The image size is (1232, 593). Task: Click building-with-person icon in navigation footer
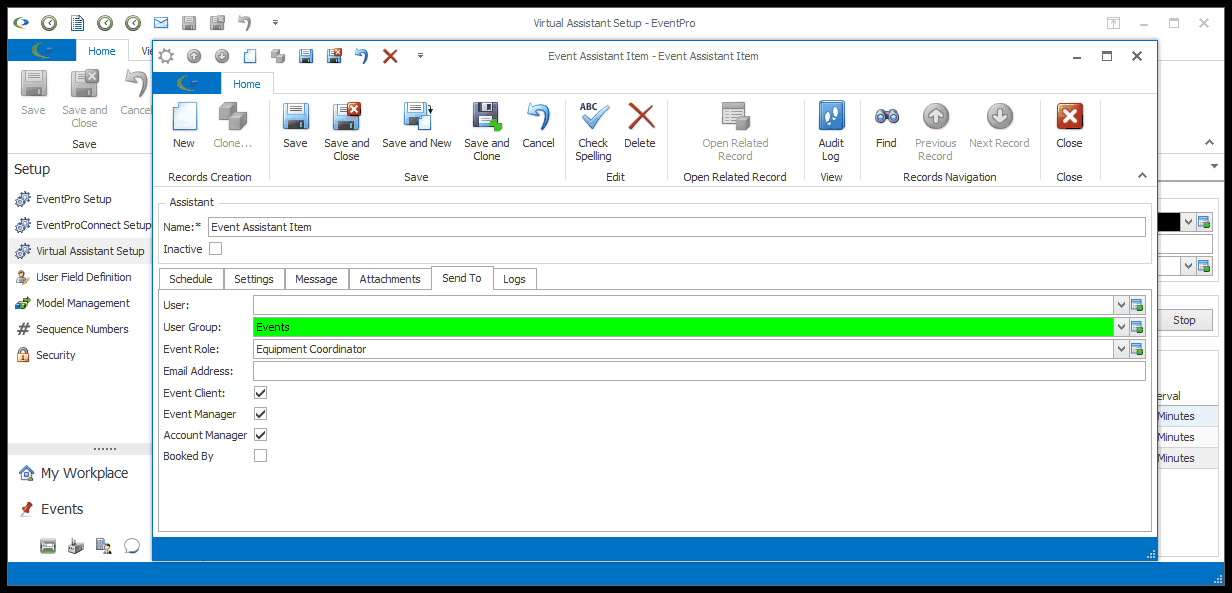coord(103,545)
